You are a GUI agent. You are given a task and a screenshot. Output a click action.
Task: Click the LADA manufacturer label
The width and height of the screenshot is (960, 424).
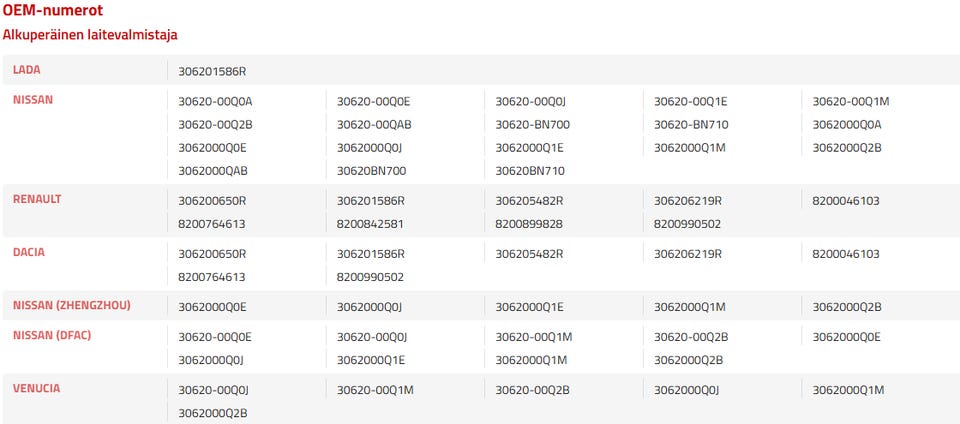[x=27, y=70]
